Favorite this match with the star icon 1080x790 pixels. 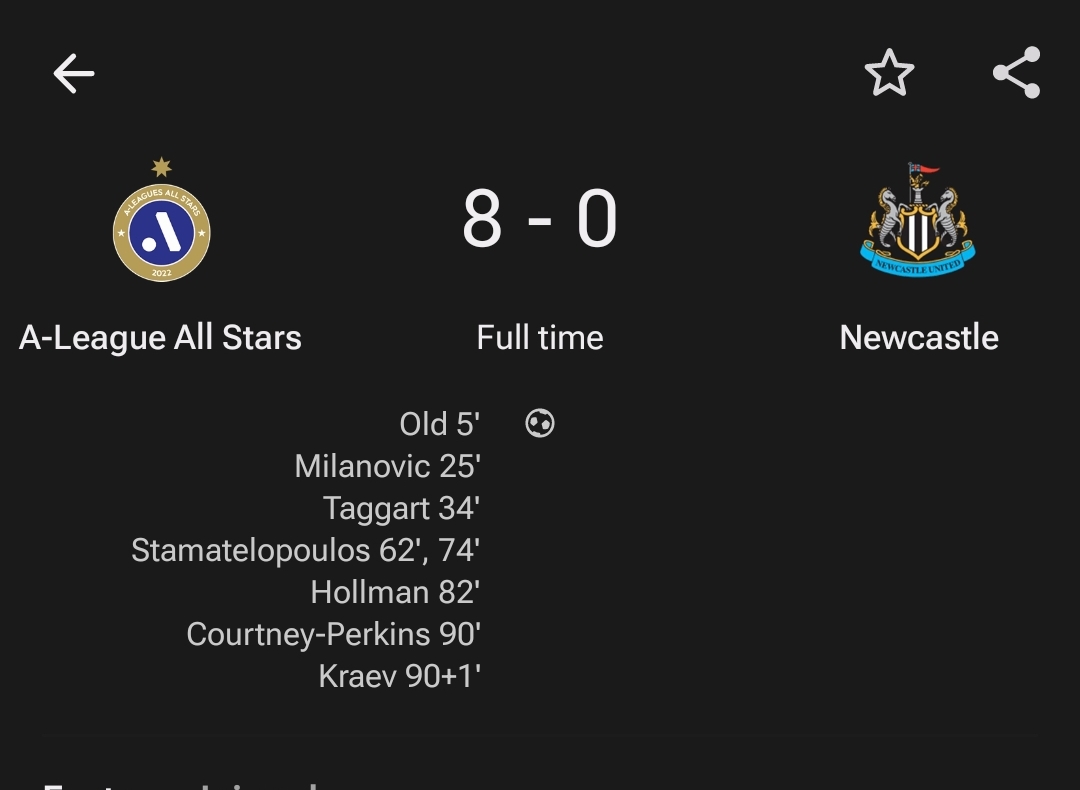pos(889,72)
